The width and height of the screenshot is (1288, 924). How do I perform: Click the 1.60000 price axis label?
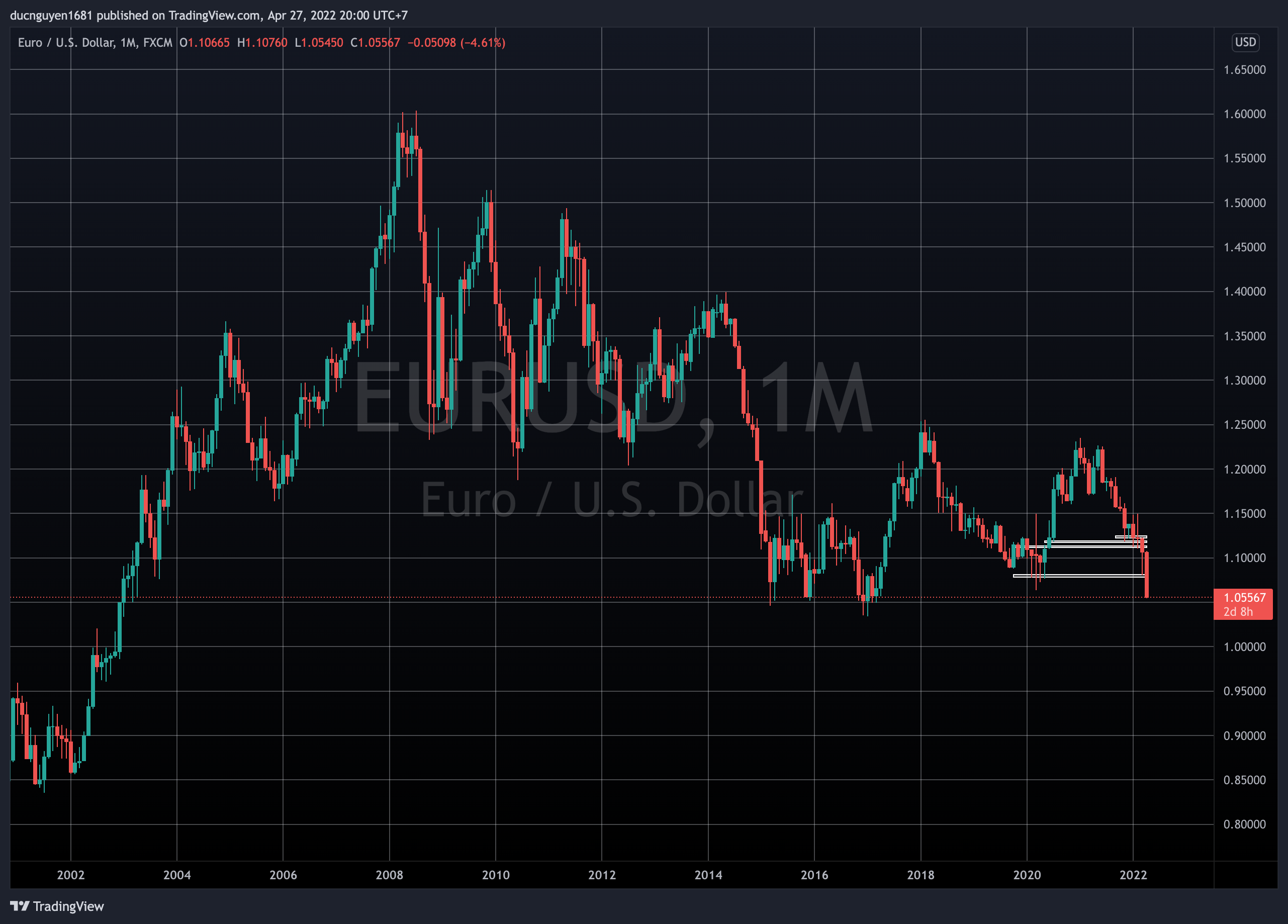point(1244,114)
